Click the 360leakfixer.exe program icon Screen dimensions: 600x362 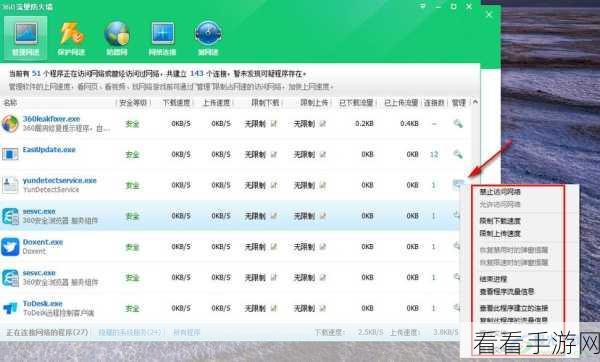coord(10,124)
